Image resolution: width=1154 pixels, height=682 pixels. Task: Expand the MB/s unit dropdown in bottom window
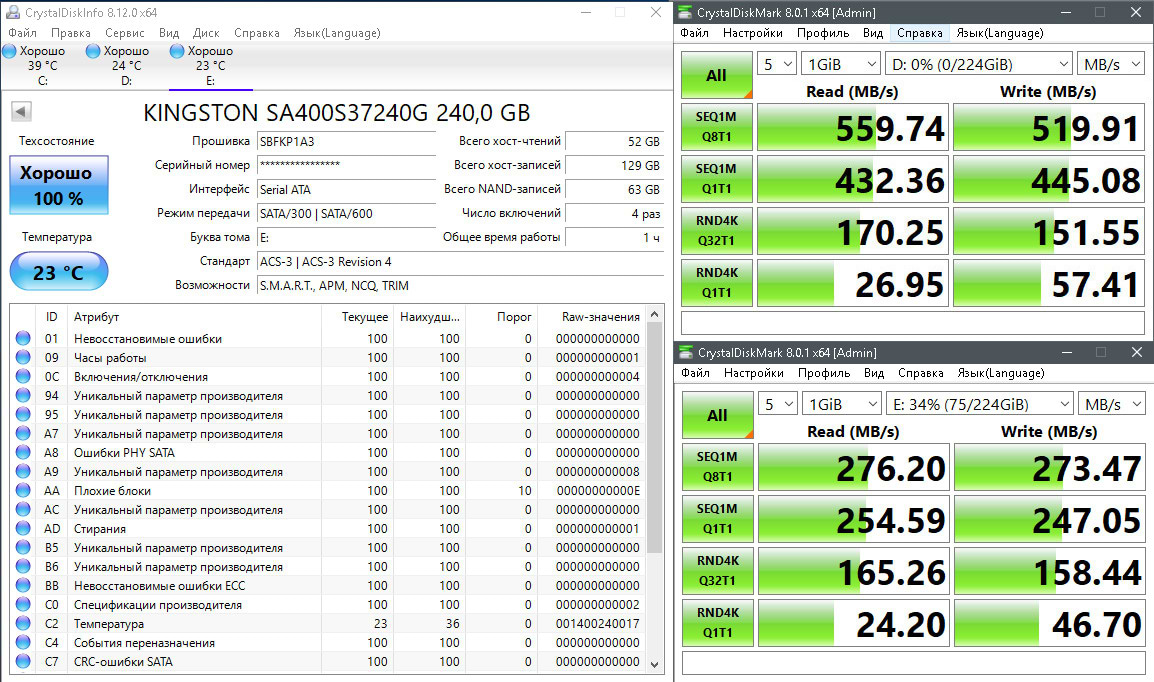(x=1111, y=404)
